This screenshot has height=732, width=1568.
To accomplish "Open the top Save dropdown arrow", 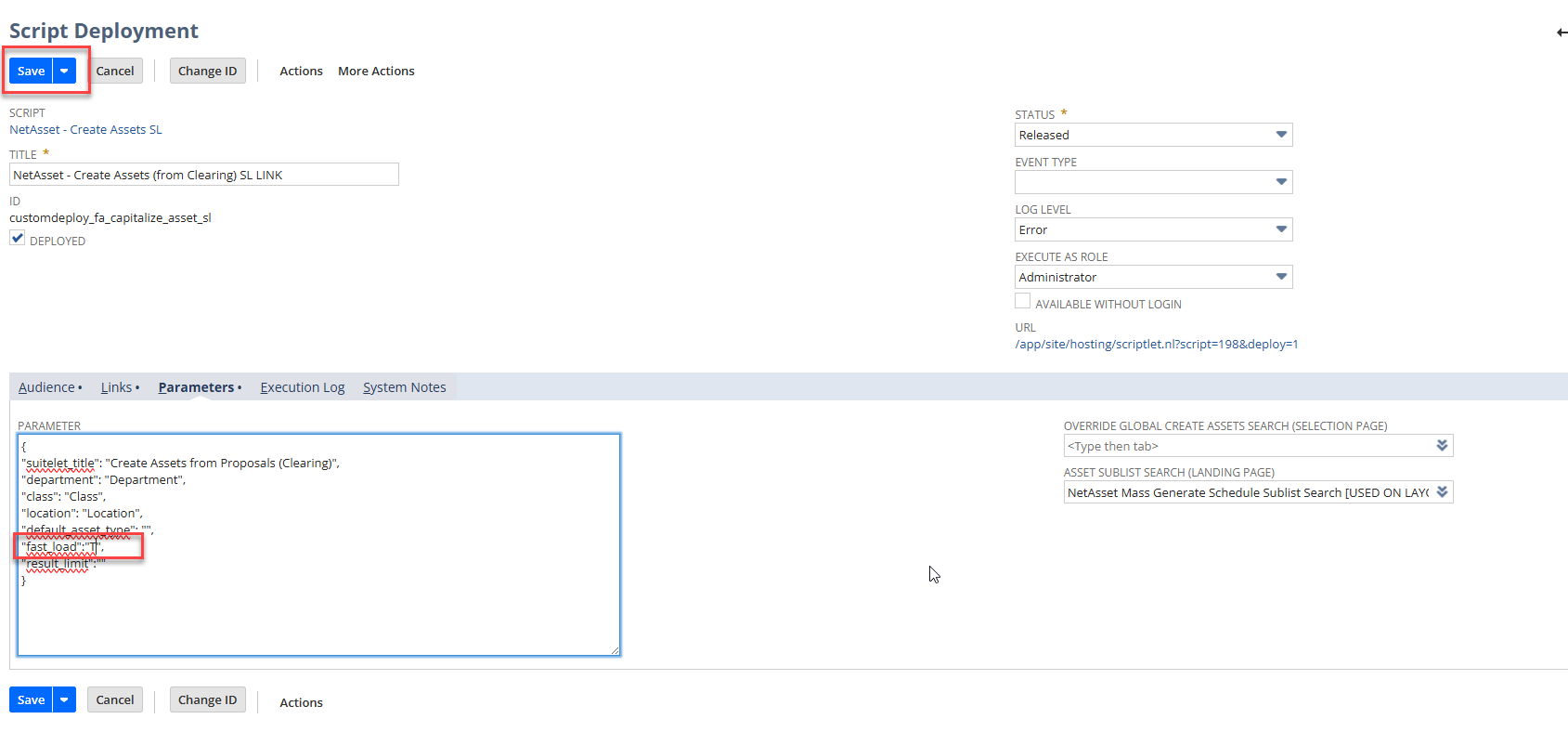I will tap(64, 72).
